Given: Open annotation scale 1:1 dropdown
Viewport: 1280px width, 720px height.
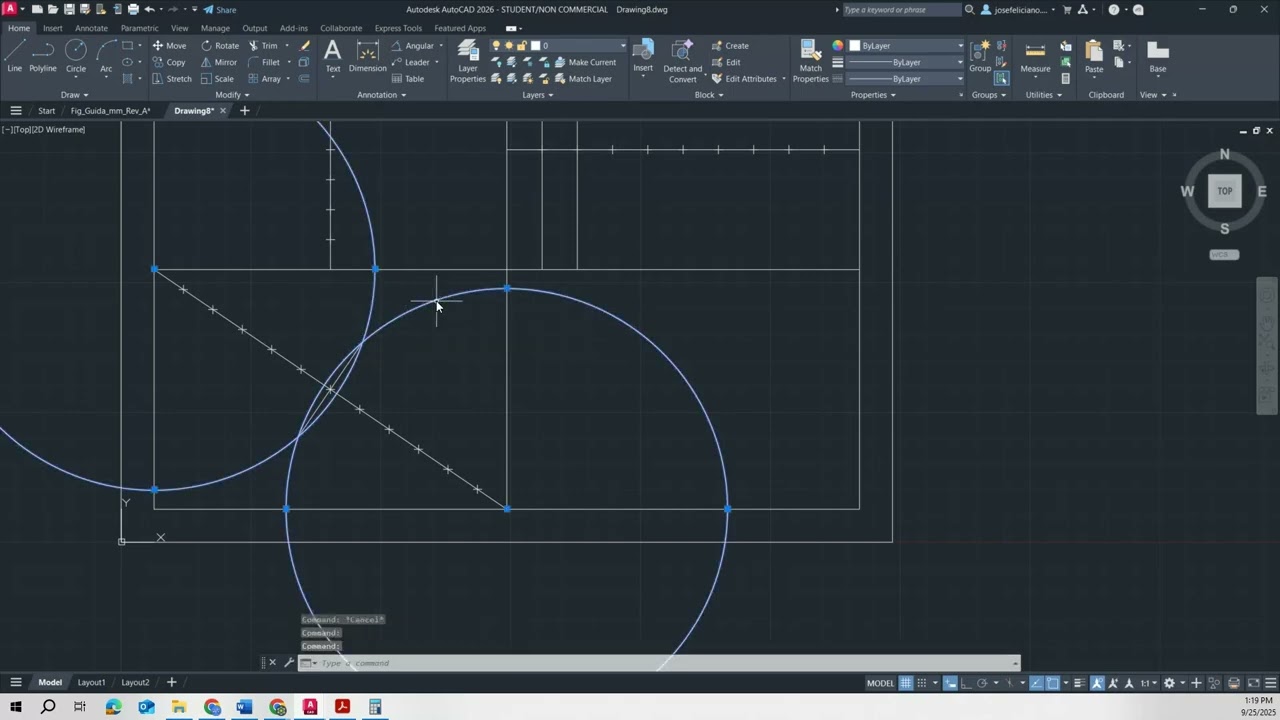Looking at the screenshot, I should [1149, 683].
